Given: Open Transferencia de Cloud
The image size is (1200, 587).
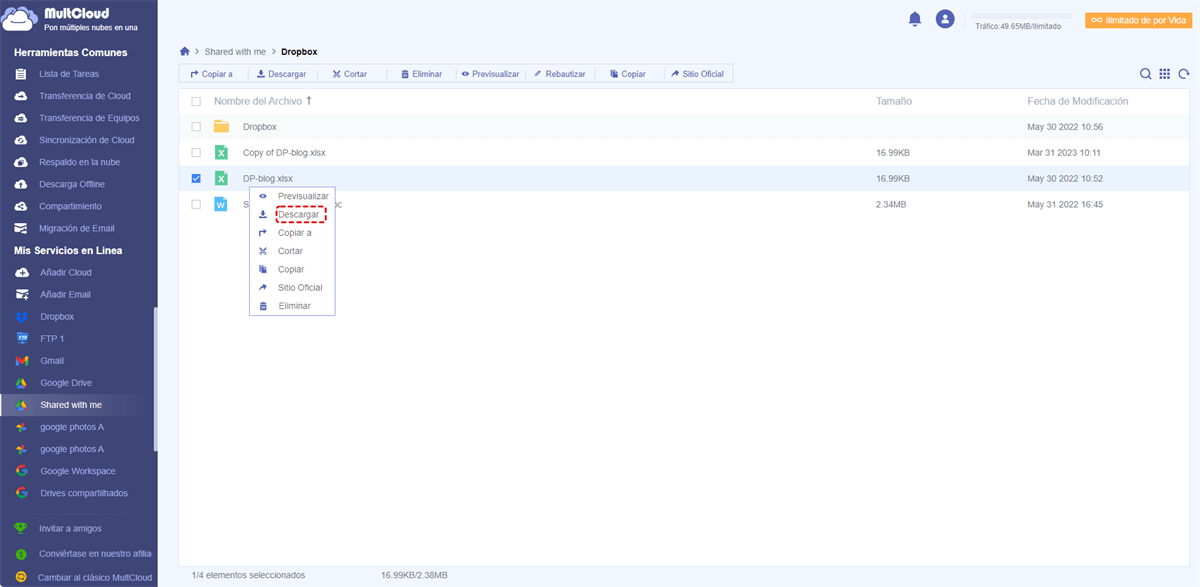Looking at the screenshot, I should (x=85, y=96).
